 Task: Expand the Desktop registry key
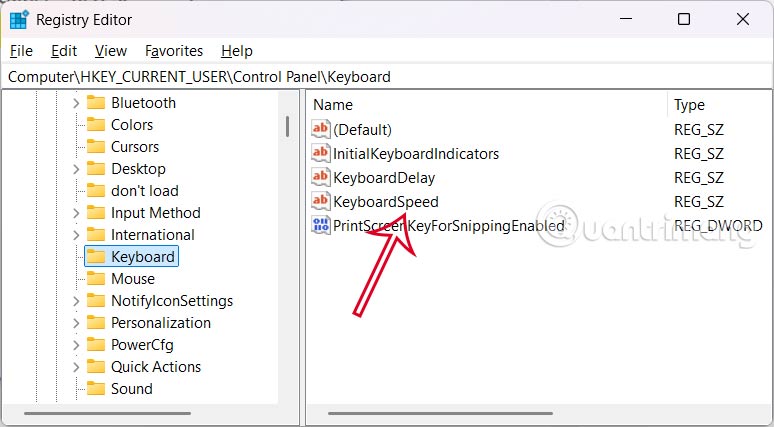76,169
